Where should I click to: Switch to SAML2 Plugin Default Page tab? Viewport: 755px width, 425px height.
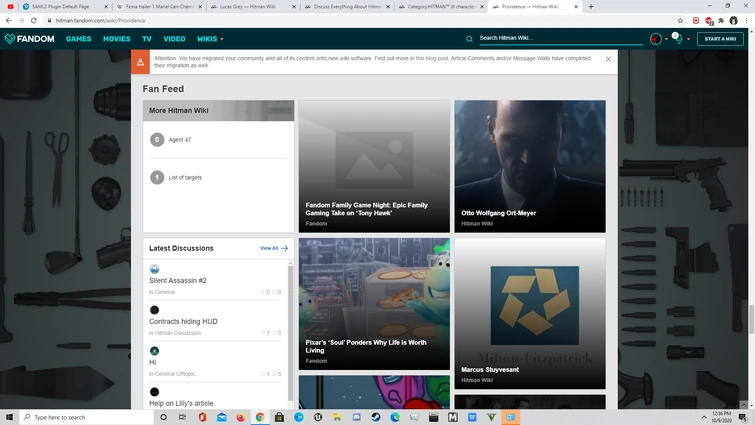click(65, 7)
